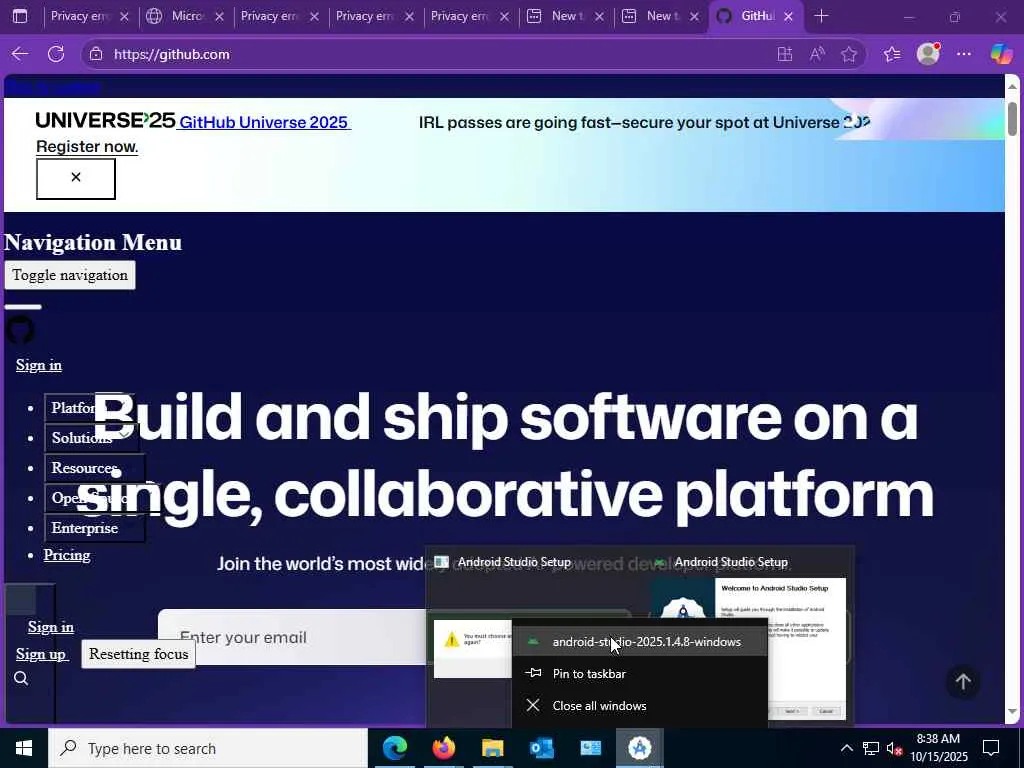Click the page vertical scrollbar thumb
Image resolution: width=1024 pixels, height=768 pixels.
(1012, 119)
